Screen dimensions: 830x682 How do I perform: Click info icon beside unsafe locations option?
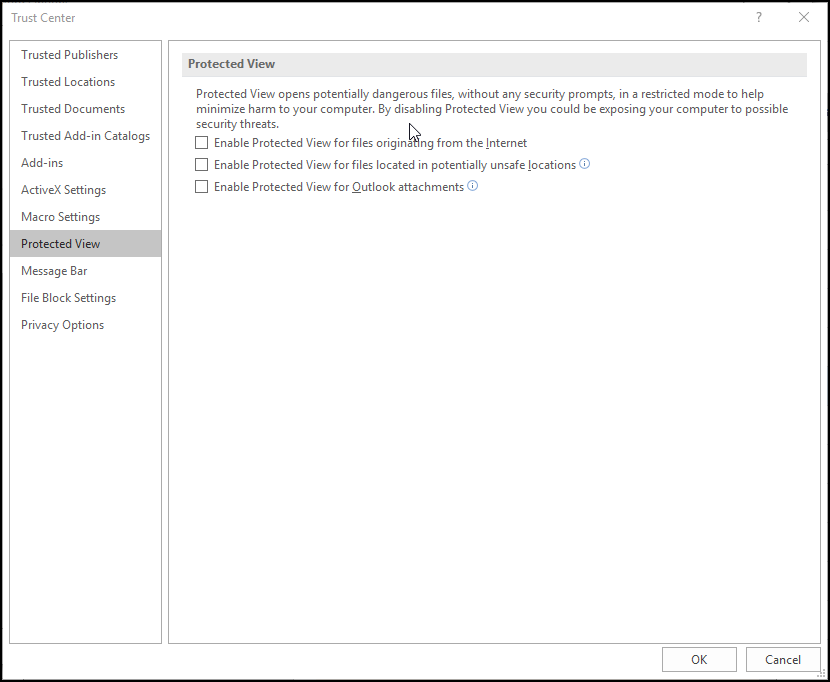point(585,164)
